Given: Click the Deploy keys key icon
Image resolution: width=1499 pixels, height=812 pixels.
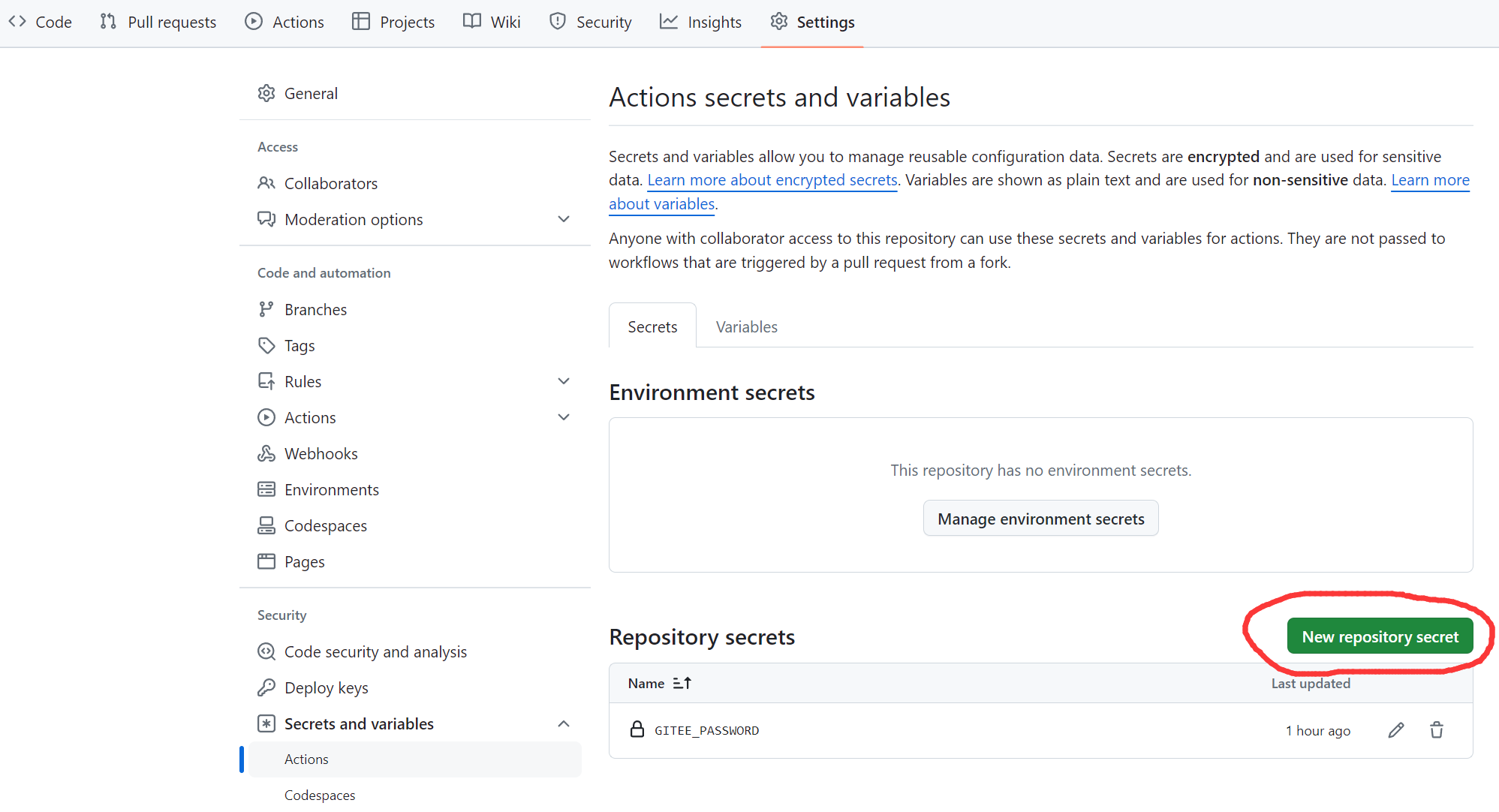Looking at the screenshot, I should [x=266, y=687].
